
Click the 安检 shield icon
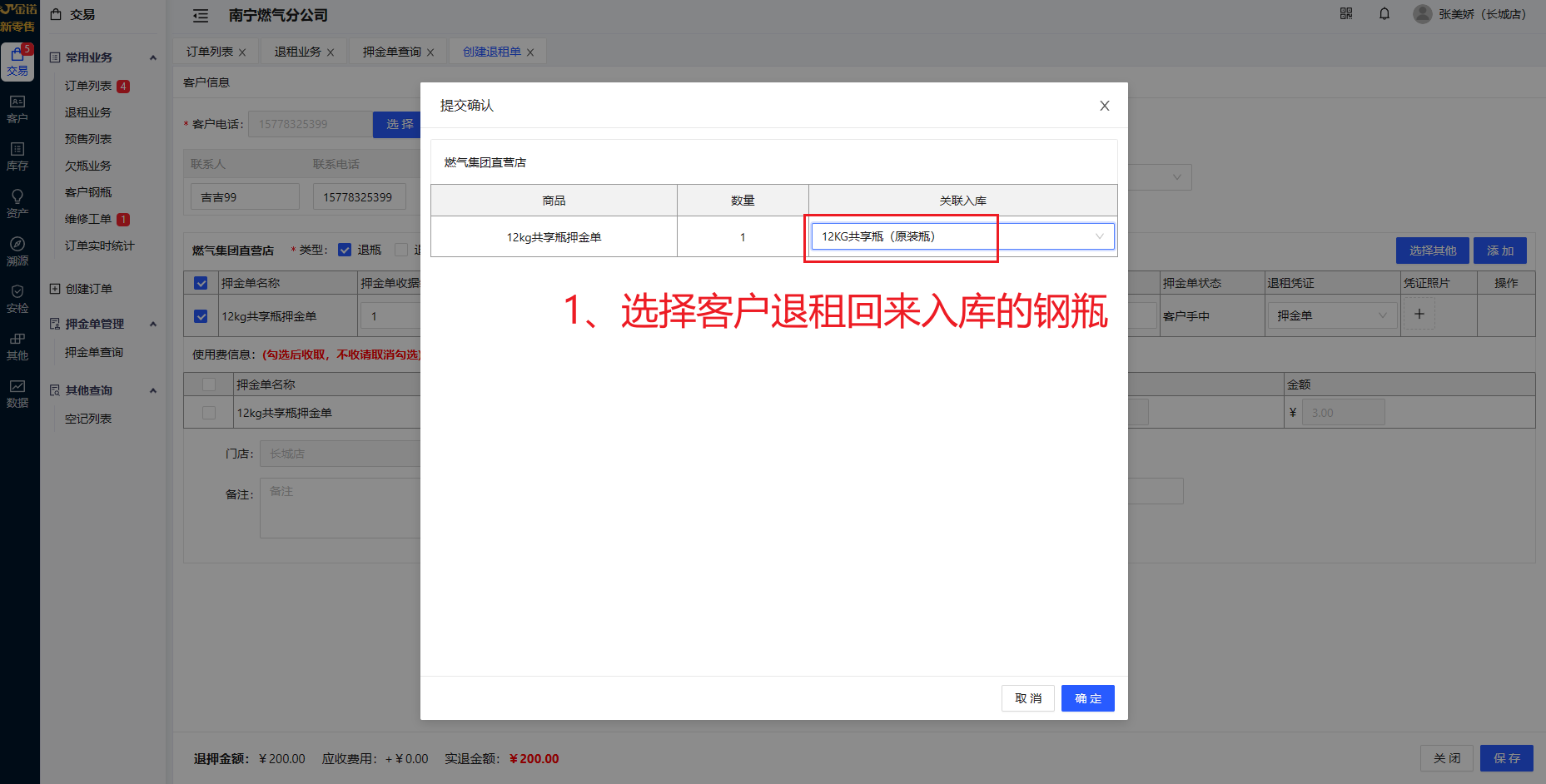[x=17, y=299]
